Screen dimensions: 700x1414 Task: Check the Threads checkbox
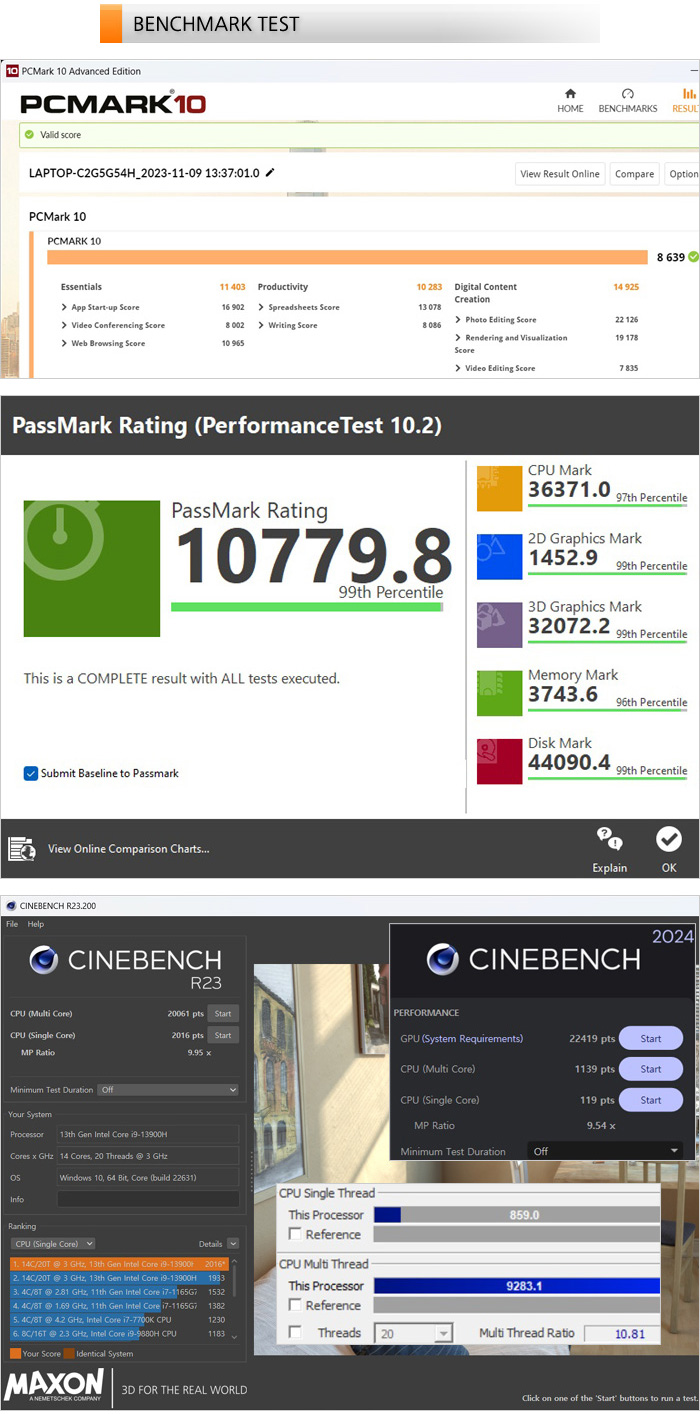294,1332
